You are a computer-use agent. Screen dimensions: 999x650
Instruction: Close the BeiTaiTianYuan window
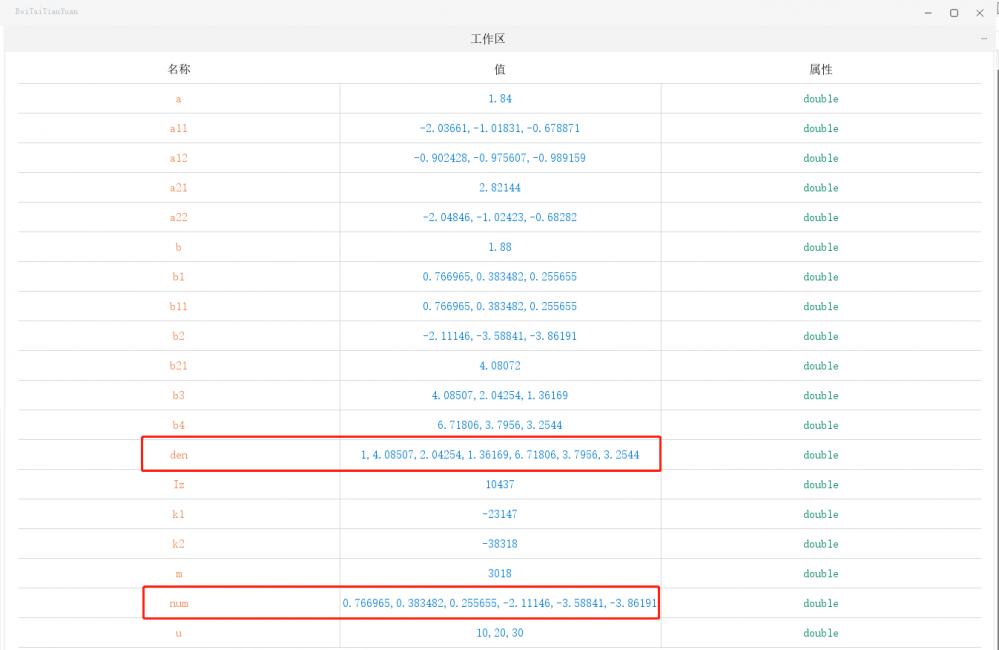(980, 12)
